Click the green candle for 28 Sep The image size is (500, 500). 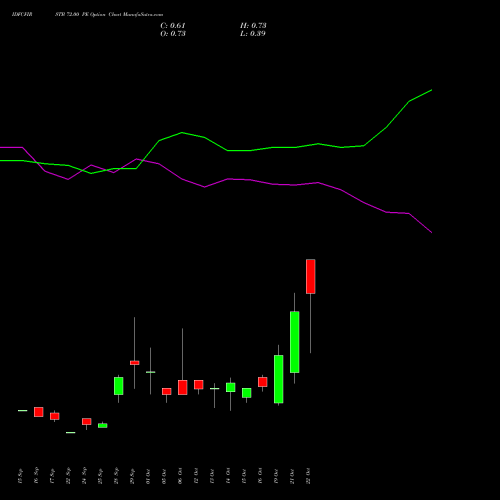point(119,386)
